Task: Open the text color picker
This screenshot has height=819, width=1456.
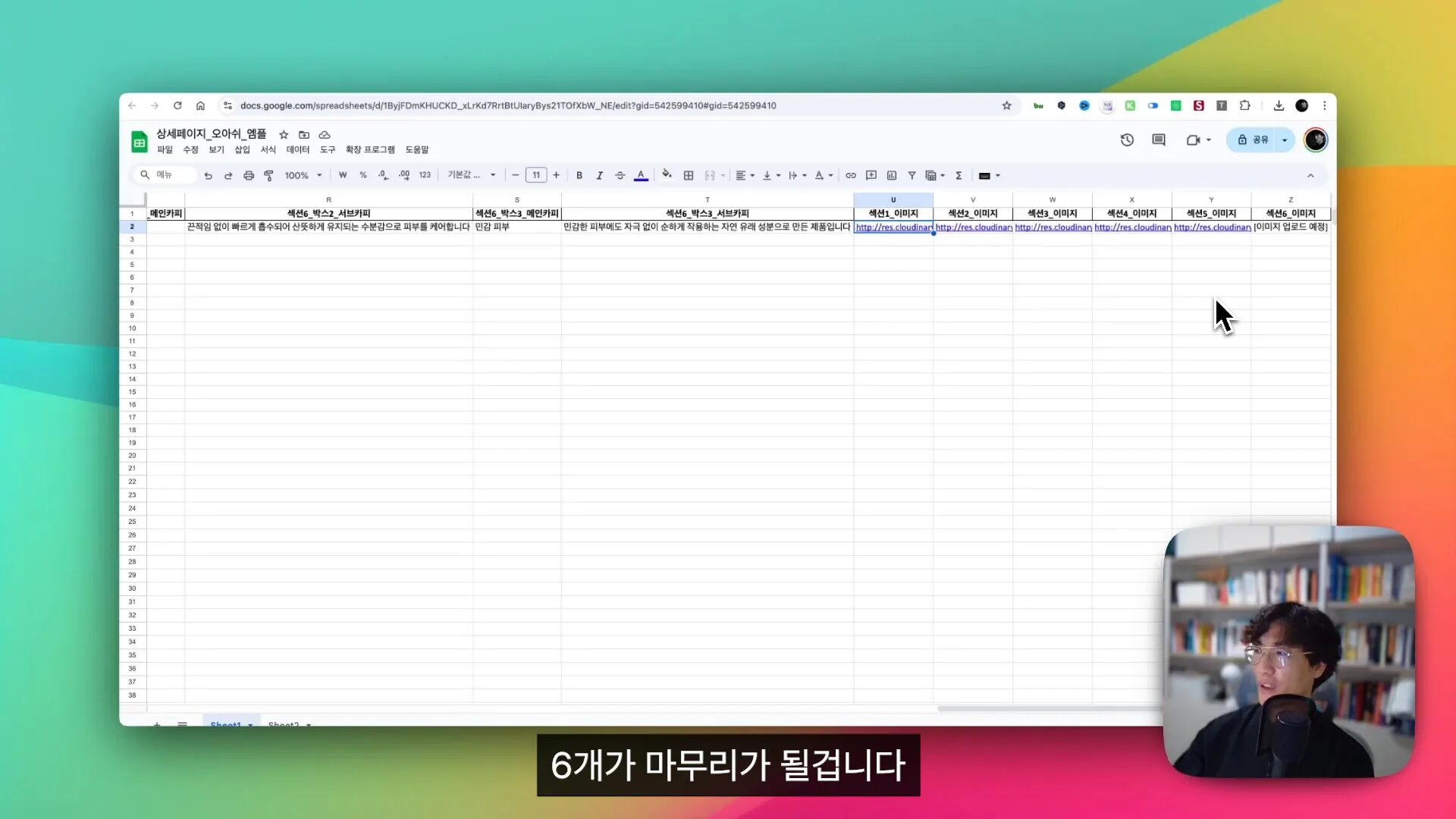Action: [641, 175]
